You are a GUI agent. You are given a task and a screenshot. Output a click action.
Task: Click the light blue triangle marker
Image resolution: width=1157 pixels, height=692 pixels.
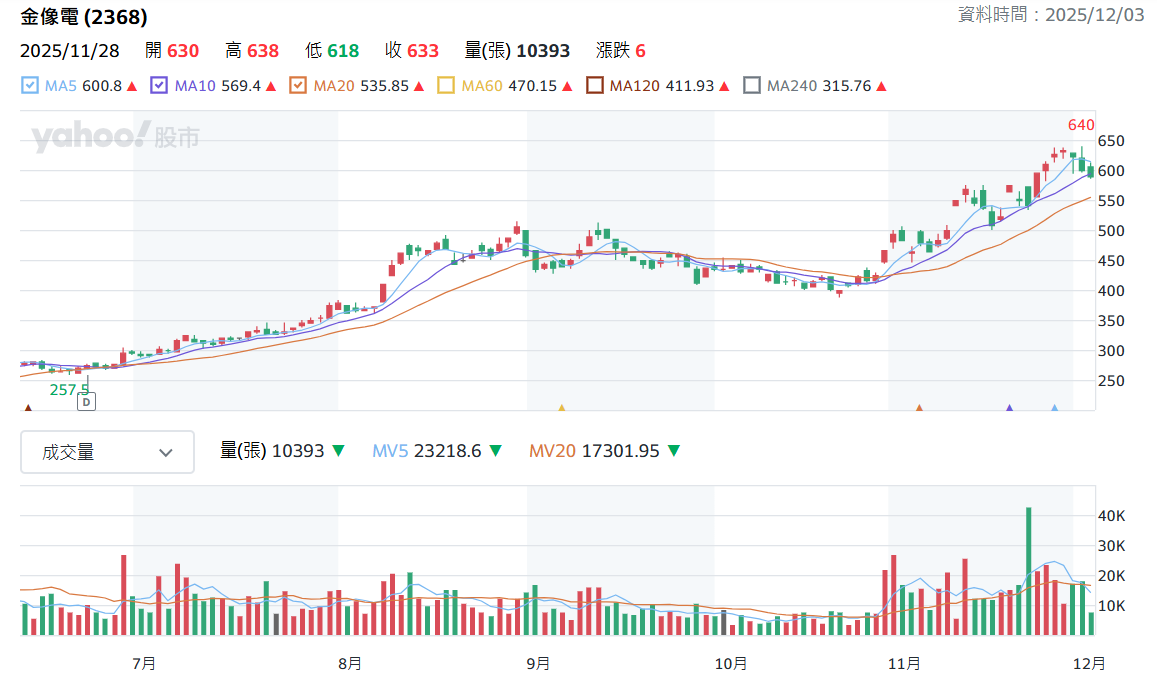pos(1054,407)
